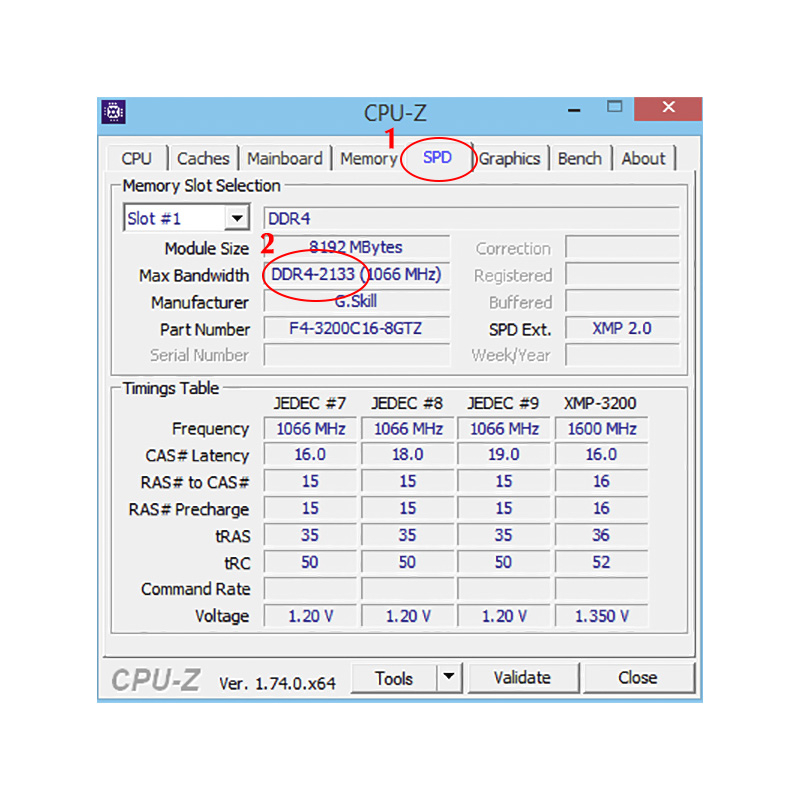
Task: Click the XMP-3200 frequency value 1600 MHz
Action: [601, 429]
